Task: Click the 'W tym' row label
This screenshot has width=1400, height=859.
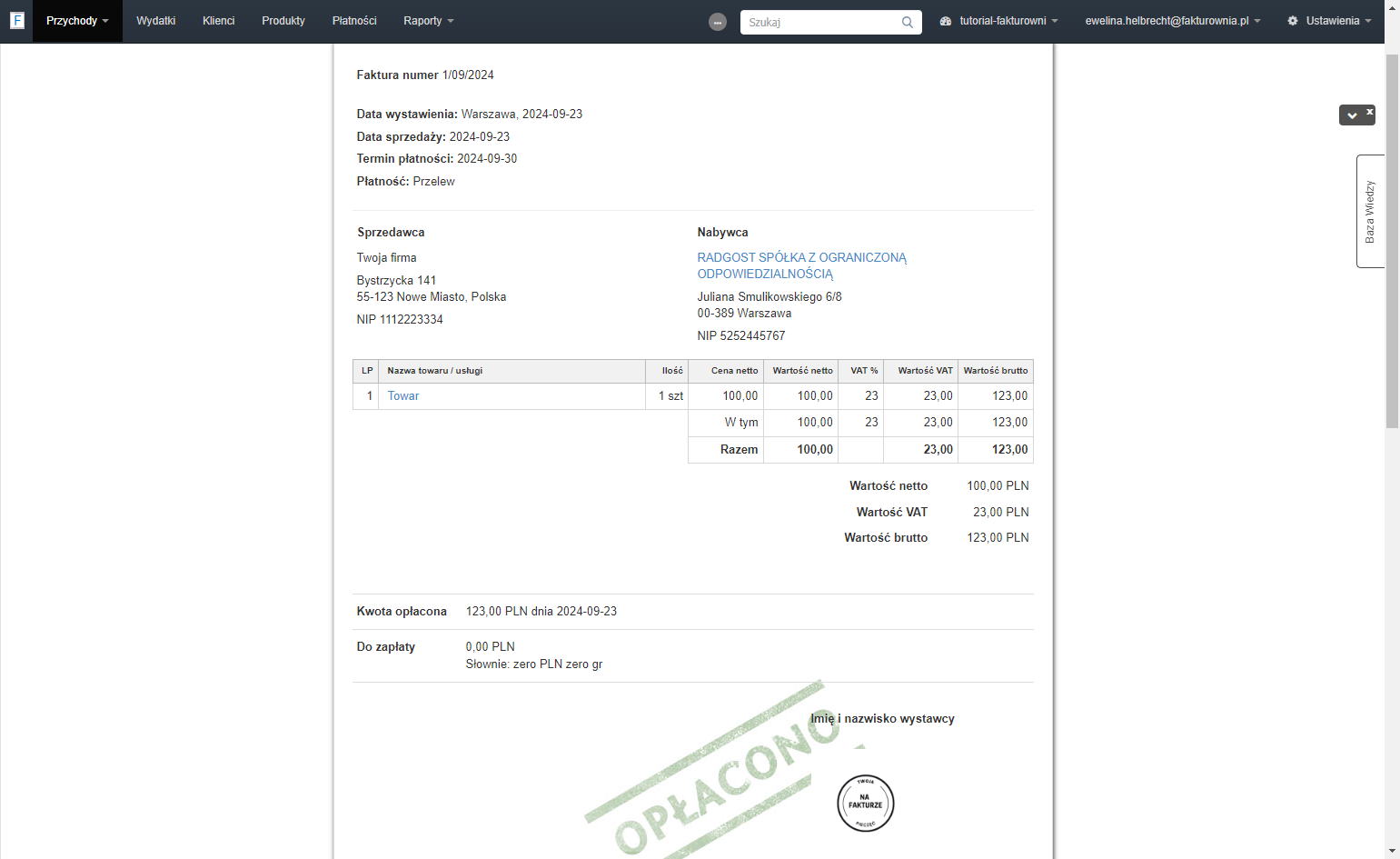Action: click(741, 423)
